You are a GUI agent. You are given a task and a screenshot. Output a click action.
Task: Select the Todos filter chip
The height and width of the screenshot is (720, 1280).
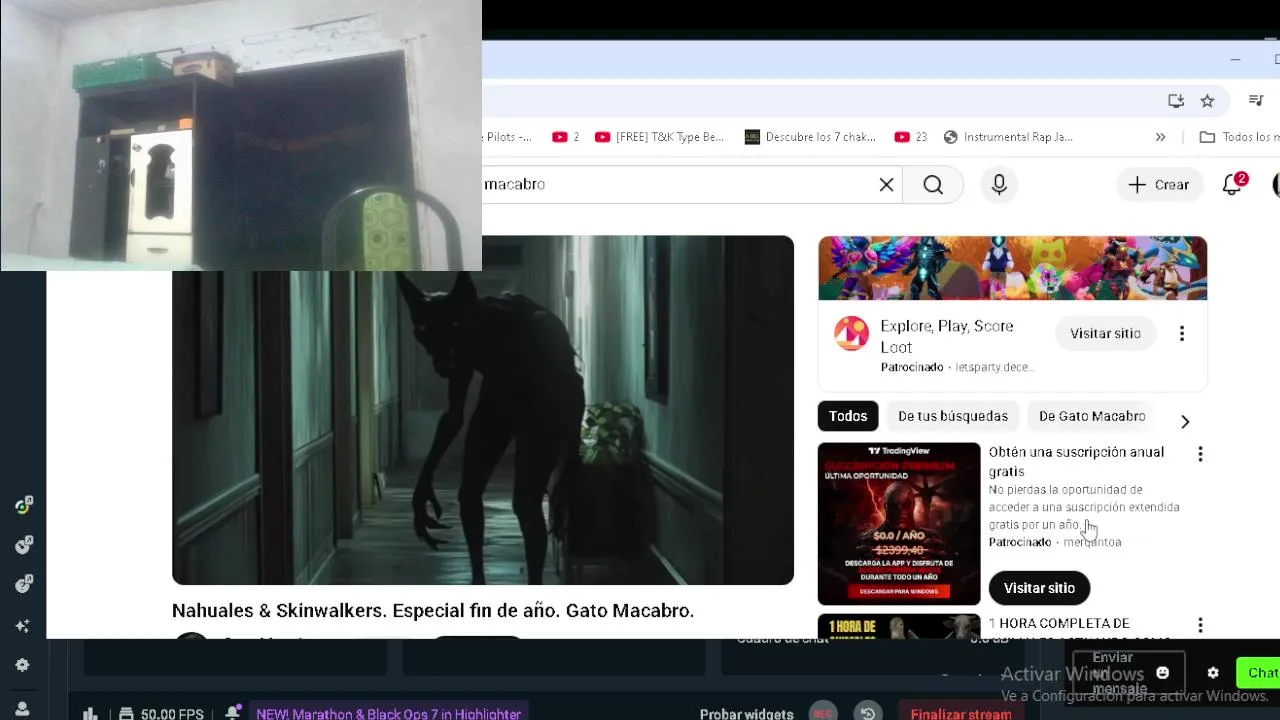pos(848,416)
